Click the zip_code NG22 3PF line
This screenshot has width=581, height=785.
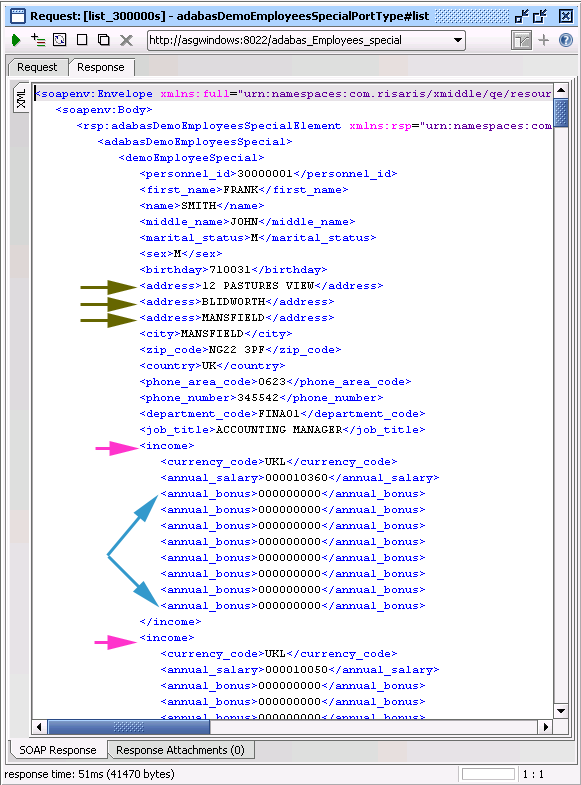point(240,350)
